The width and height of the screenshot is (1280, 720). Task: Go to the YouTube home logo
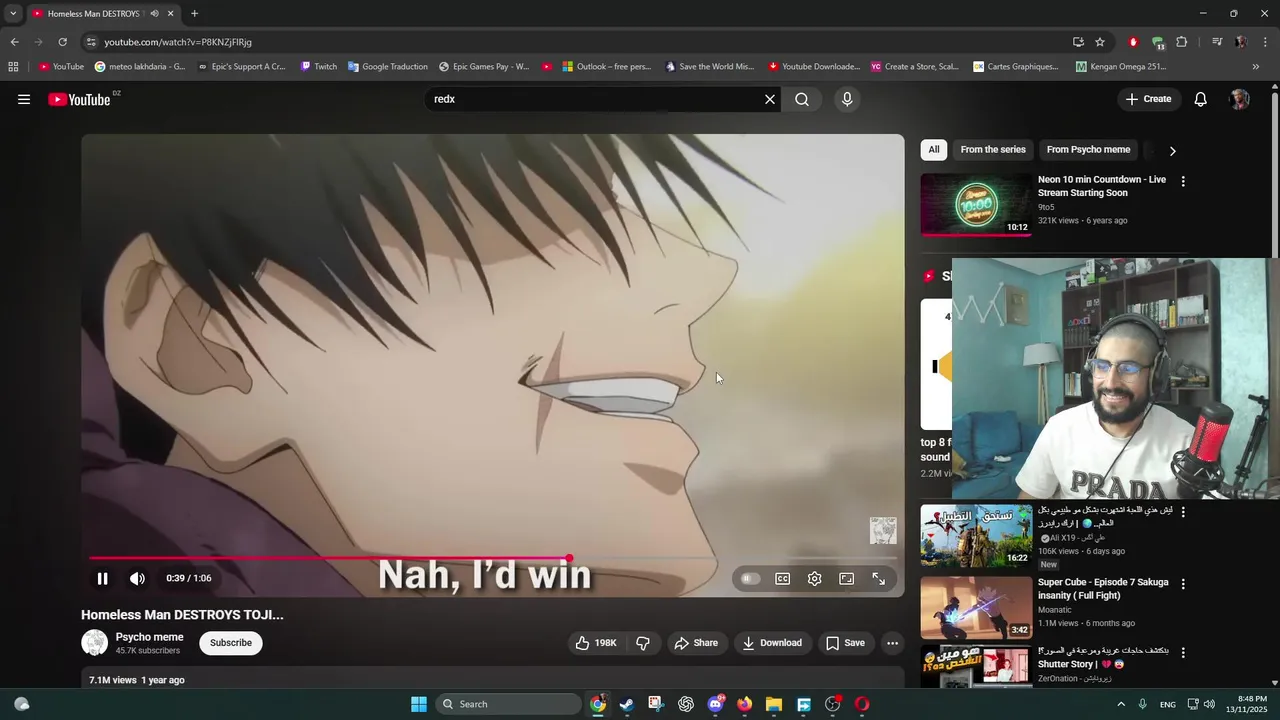(80, 99)
